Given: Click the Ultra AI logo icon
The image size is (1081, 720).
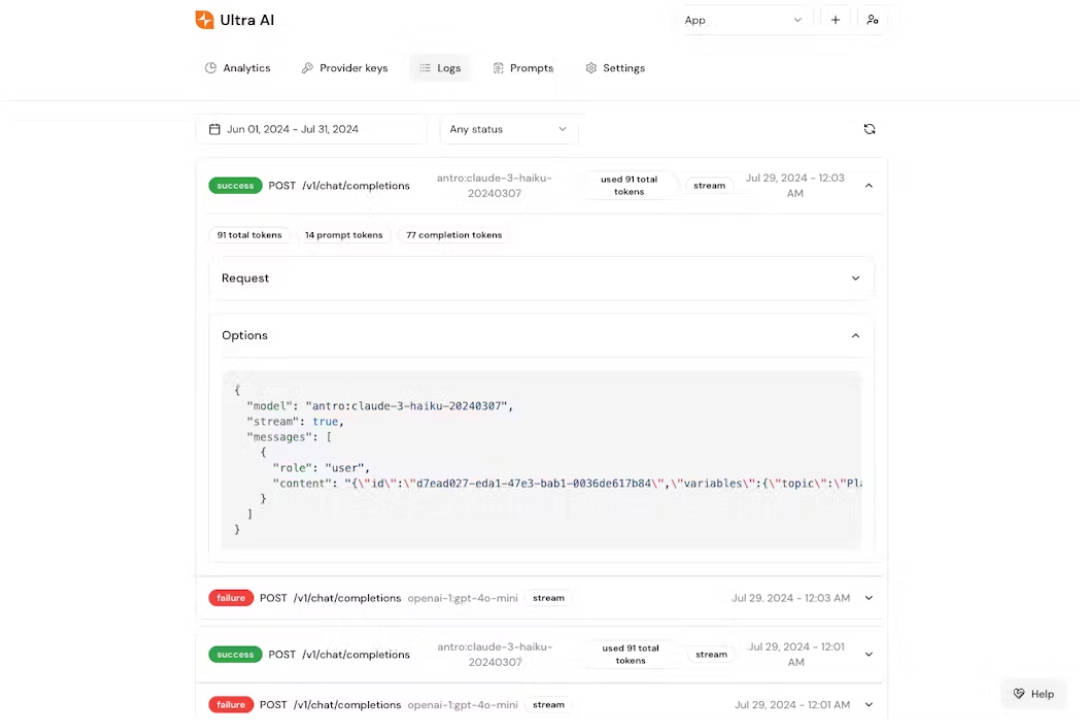Looking at the screenshot, I should click(x=204, y=20).
